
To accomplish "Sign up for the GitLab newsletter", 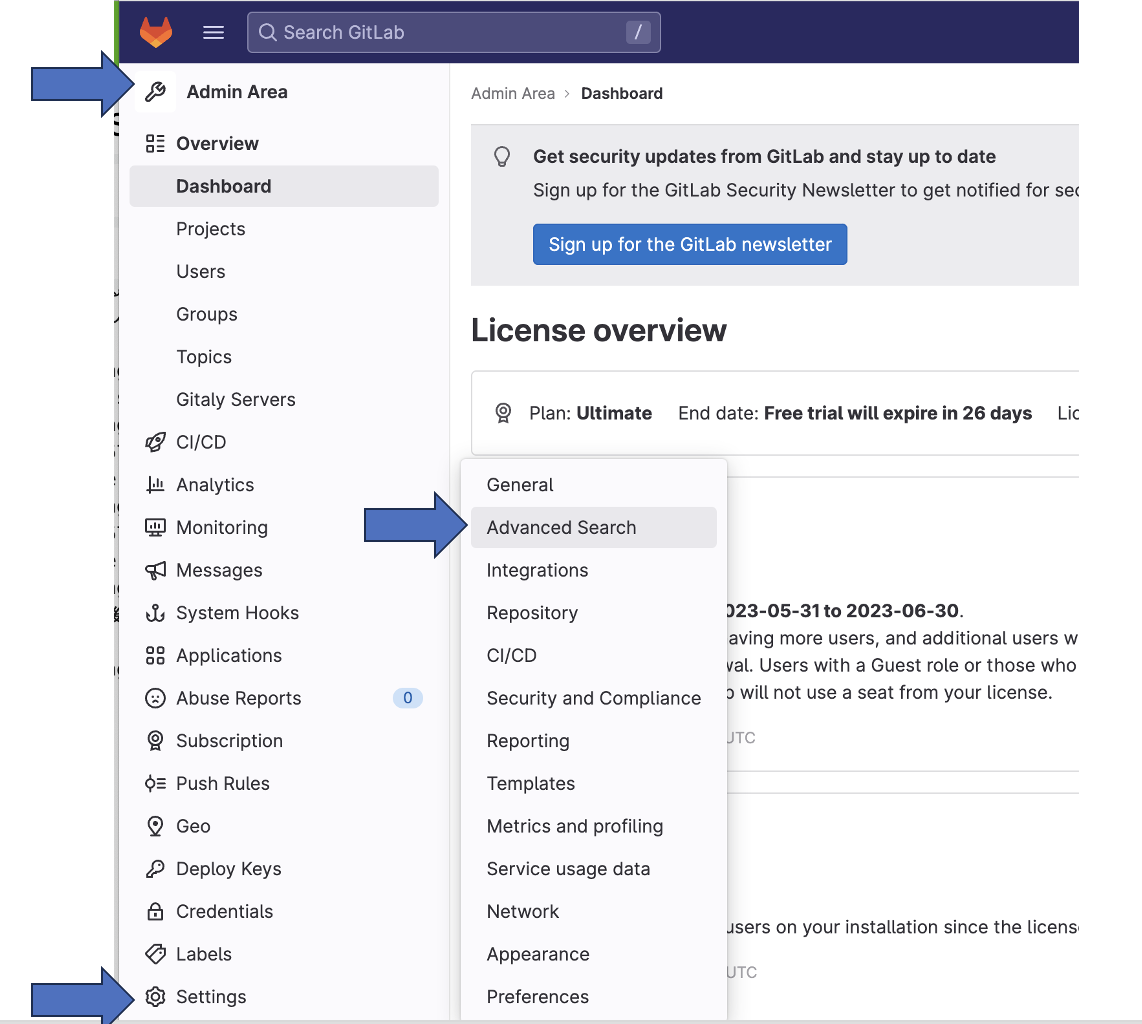I will tap(689, 244).
